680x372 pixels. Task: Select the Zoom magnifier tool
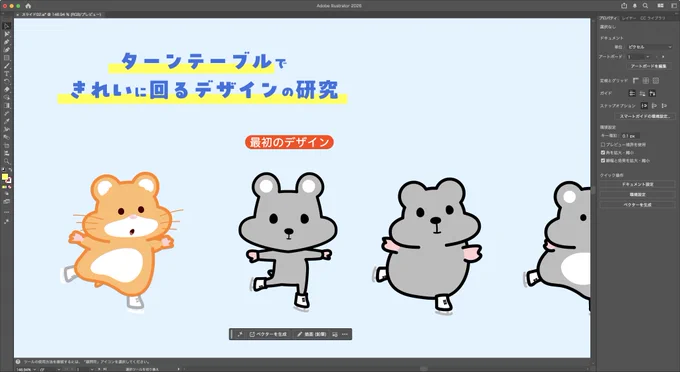click(7, 161)
